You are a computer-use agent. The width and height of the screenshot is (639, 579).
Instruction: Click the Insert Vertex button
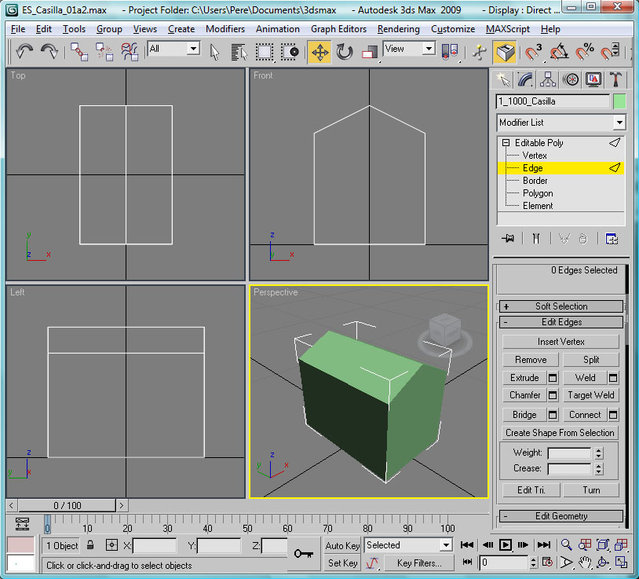[560, 342]
